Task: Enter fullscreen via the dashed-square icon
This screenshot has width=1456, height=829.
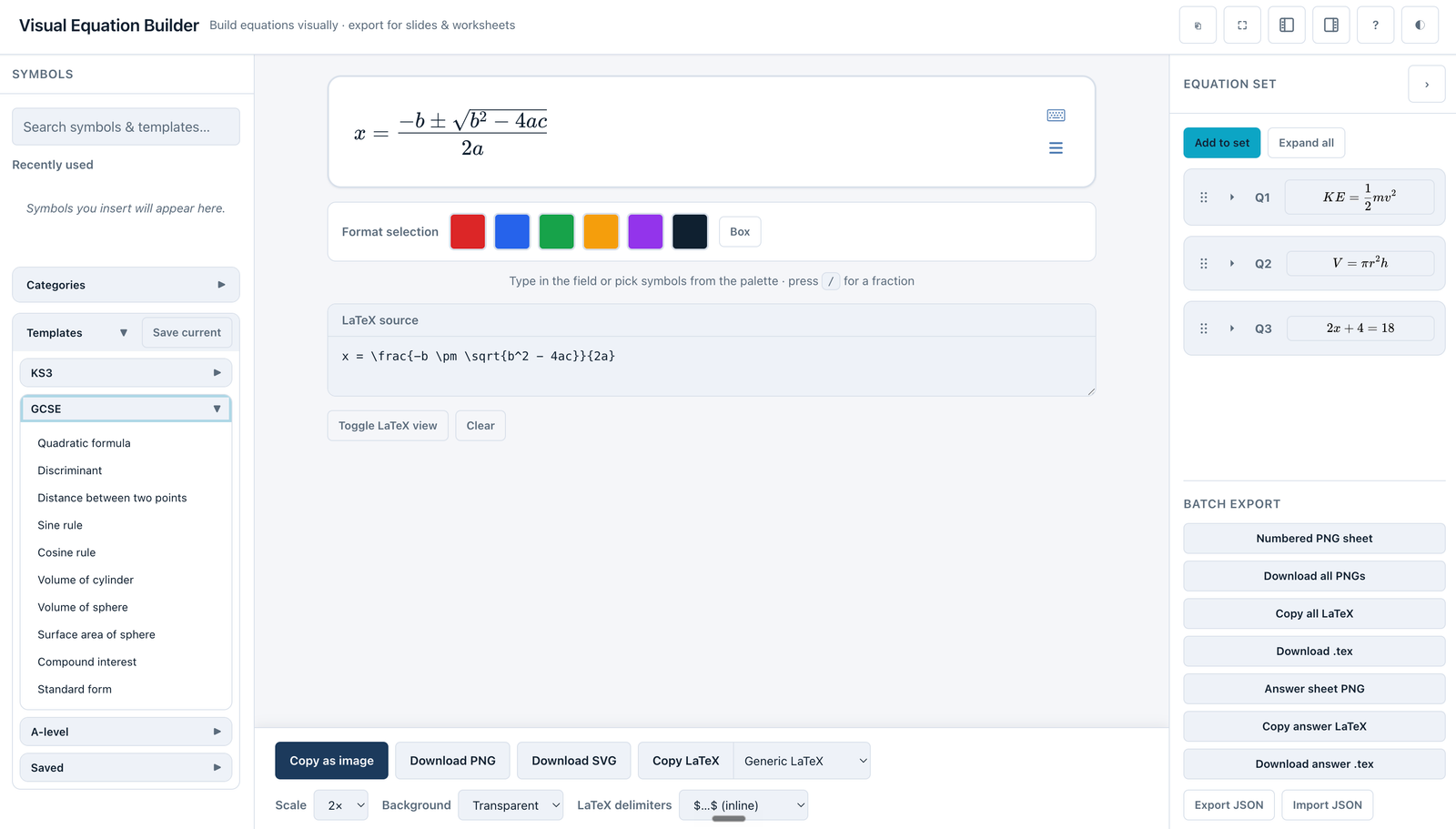Action: click(x=1242, y=25)
